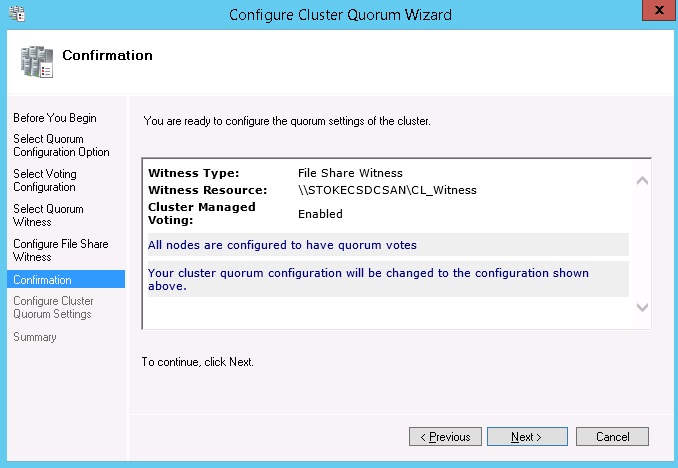The image size is (678, 468).
Task: Jump to Select Voting Configuration step
Action: coord(45,181)
